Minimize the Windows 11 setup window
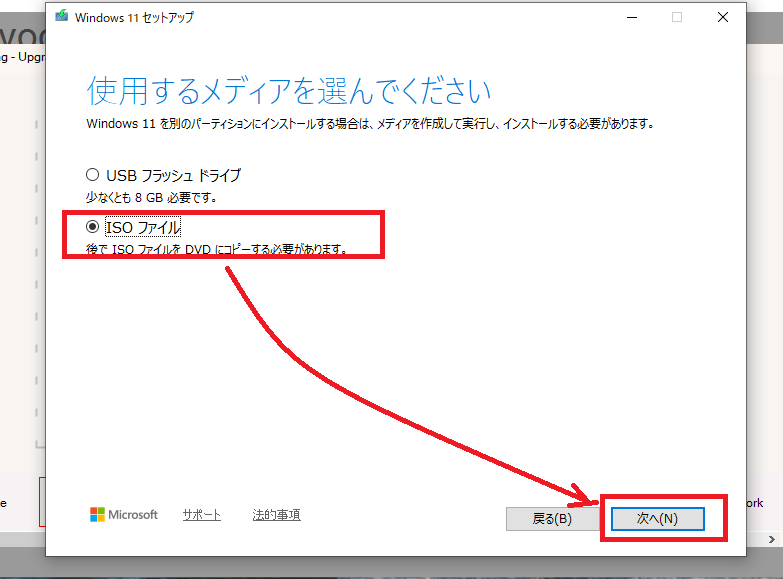This screenshot has height=579, width=783. tap(631, 17)
